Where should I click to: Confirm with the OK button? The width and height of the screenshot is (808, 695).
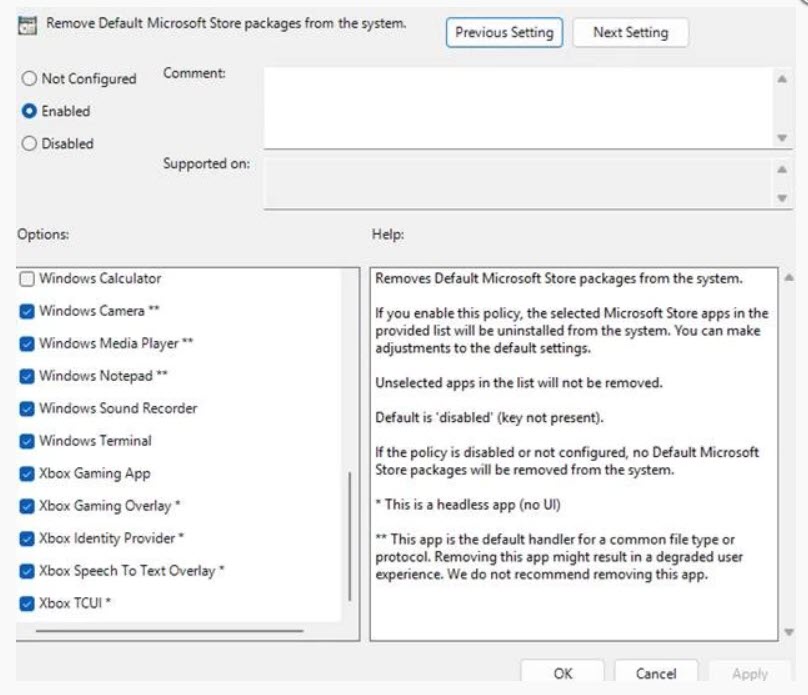click(562, 672)
